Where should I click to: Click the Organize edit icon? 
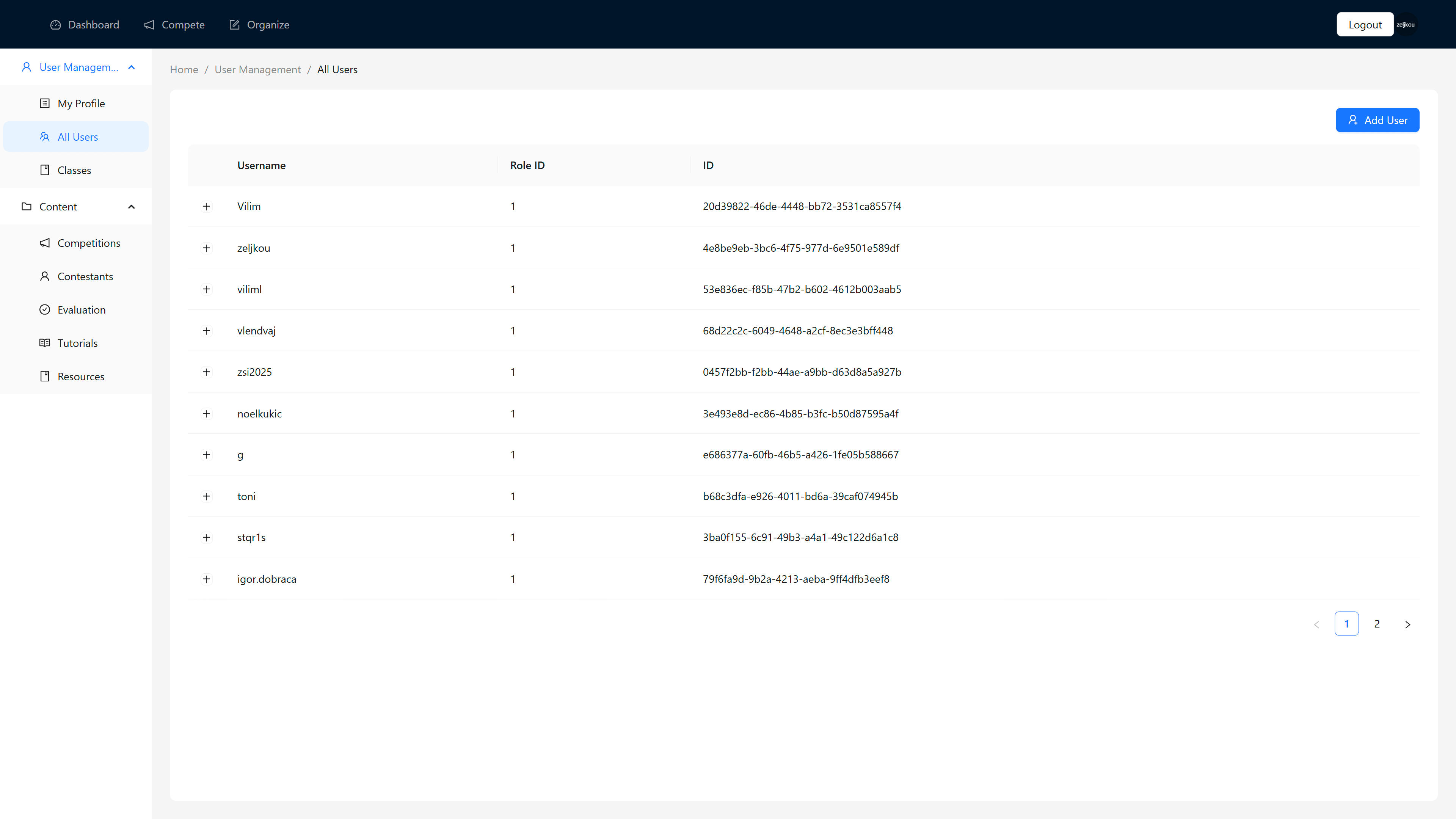pos(234,25)
